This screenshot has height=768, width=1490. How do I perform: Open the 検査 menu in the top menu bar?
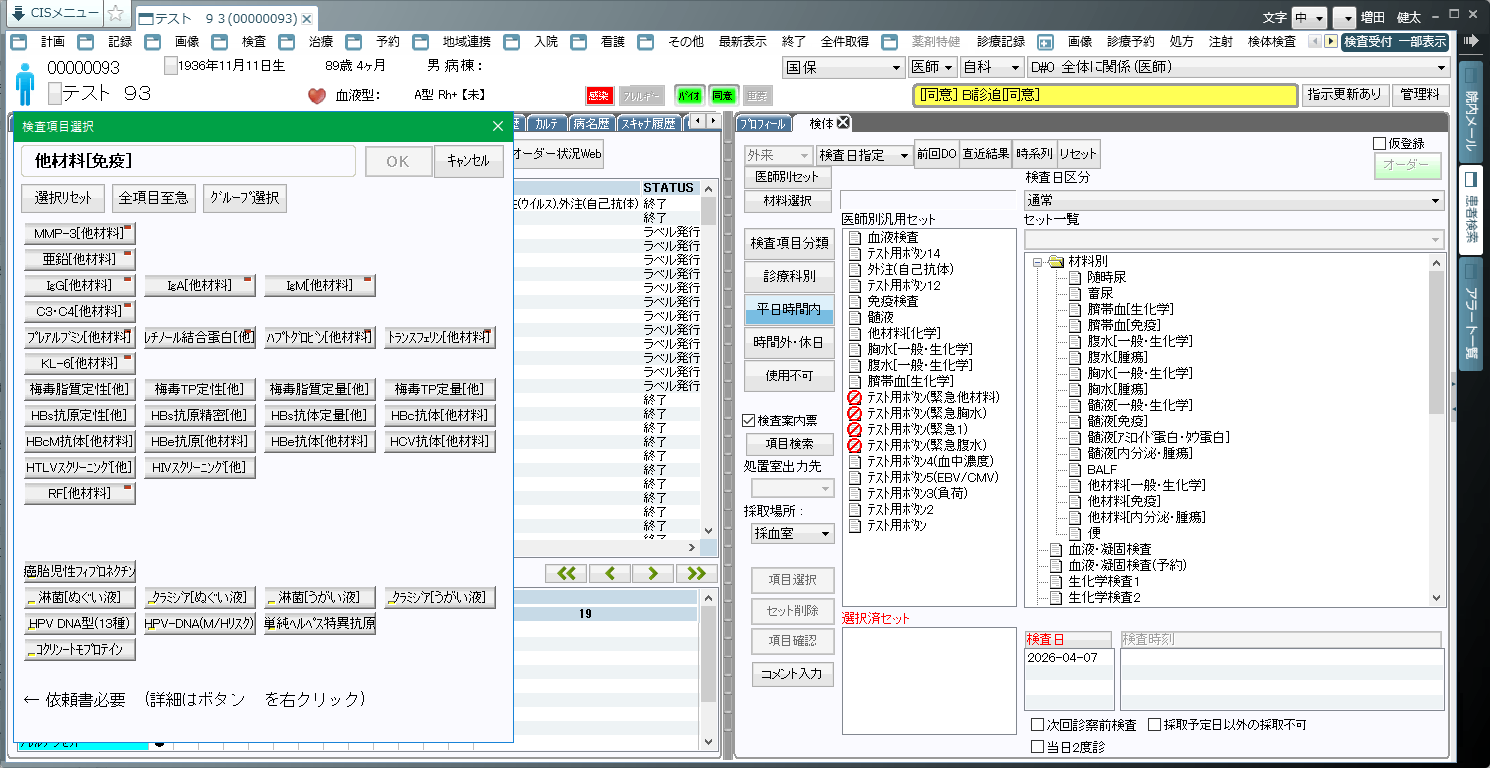pyautogui.click(x=254, y=42)
